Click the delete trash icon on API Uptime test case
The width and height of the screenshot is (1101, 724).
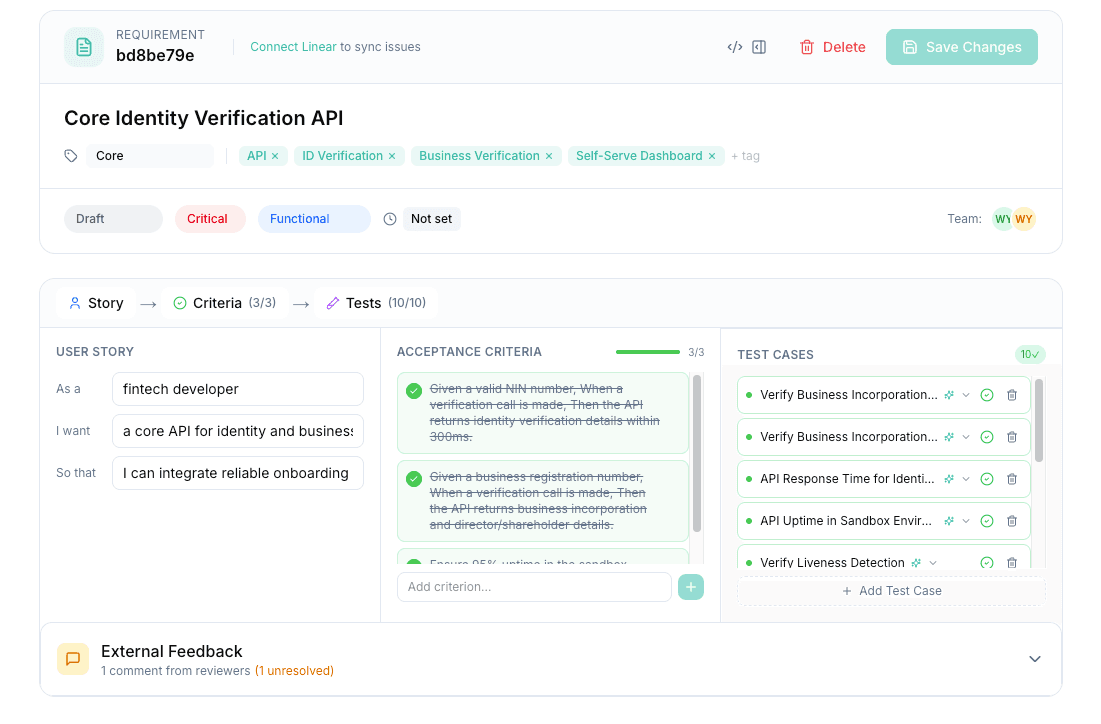(1011, 520)
